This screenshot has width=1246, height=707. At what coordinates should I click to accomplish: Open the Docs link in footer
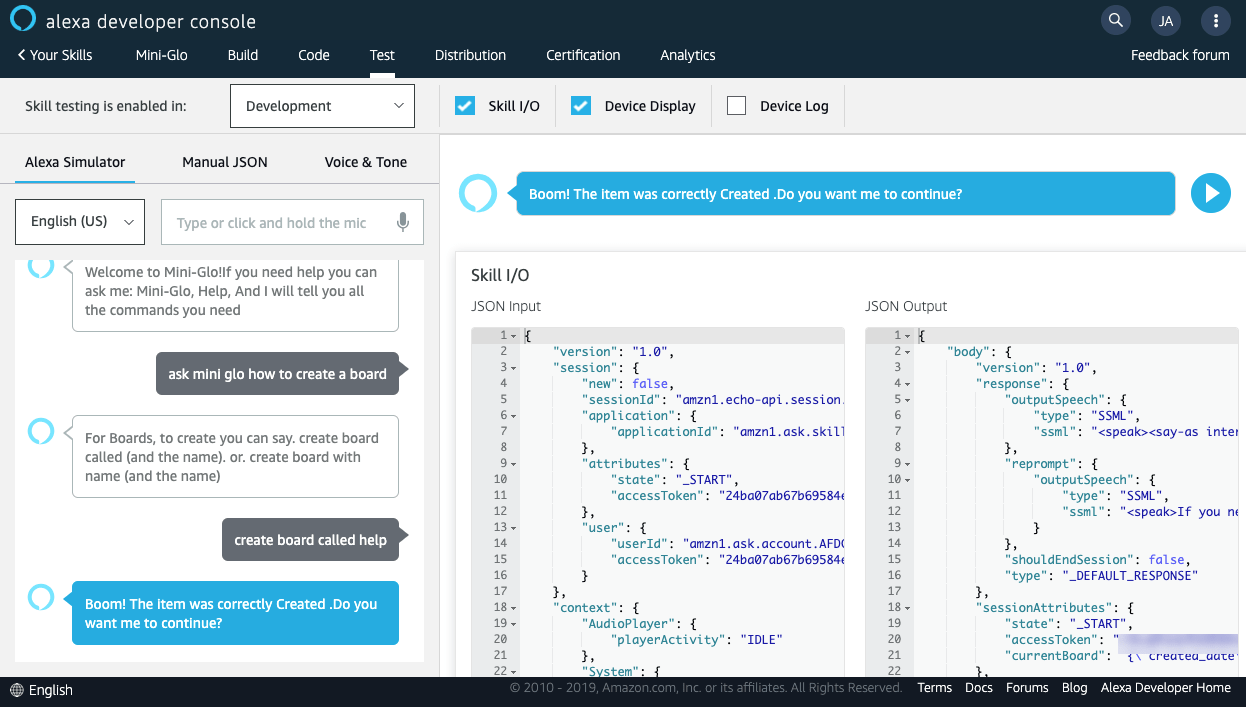click(979, 688)
